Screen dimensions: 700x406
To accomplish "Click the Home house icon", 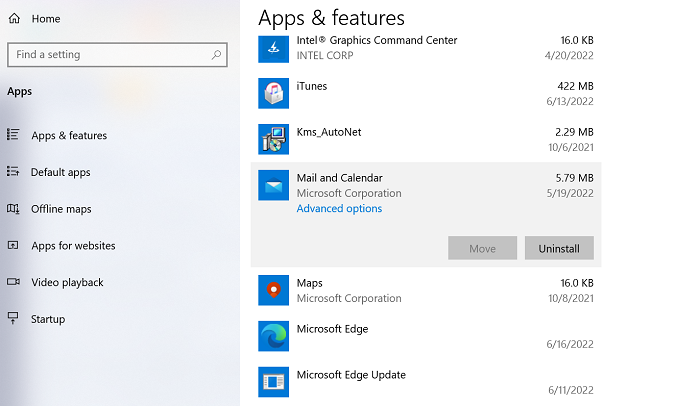I will 14,18.
